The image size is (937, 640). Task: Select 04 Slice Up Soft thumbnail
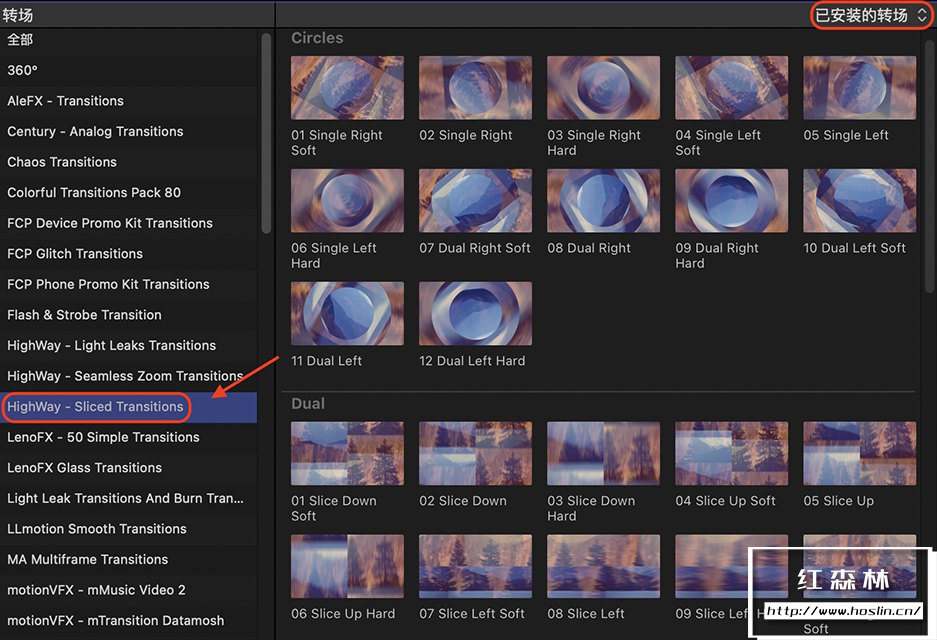tap(731, 453)
